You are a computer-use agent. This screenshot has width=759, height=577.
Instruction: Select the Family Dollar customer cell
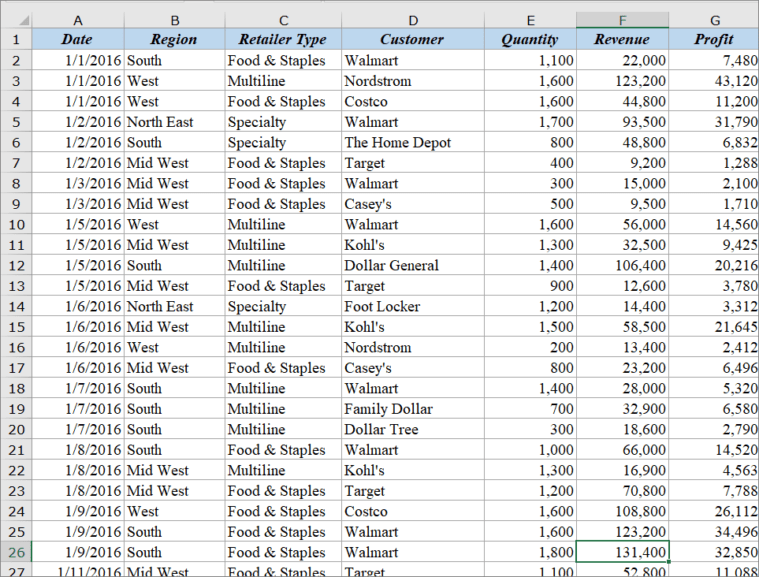pyautogui.click(x=413, y=409)
